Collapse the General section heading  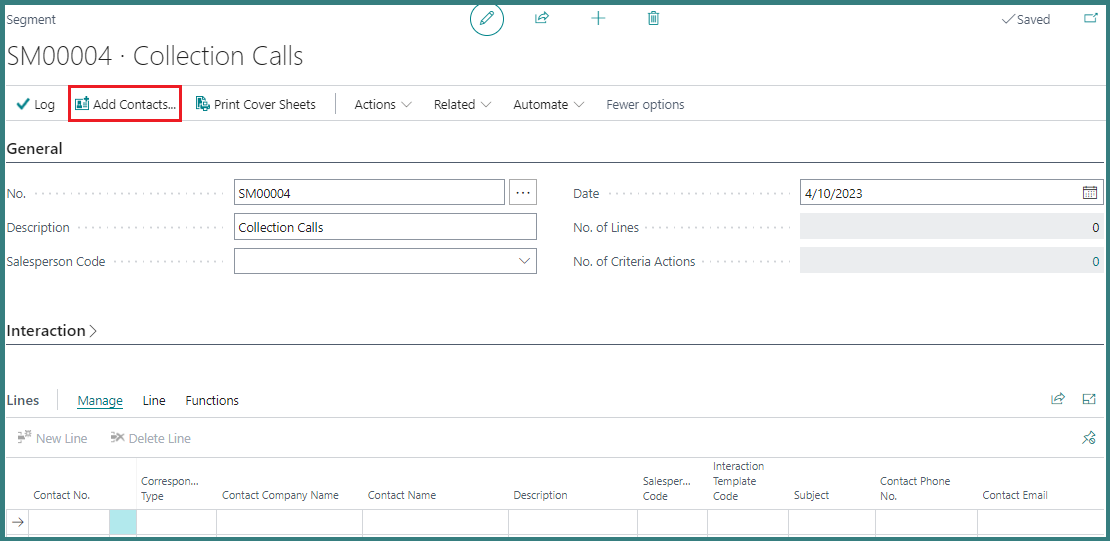(x=34, y=149)
